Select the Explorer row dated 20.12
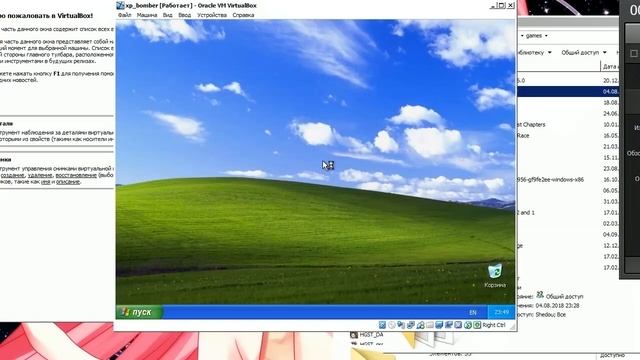Screen dimensions: 640x360 point(568,80)
